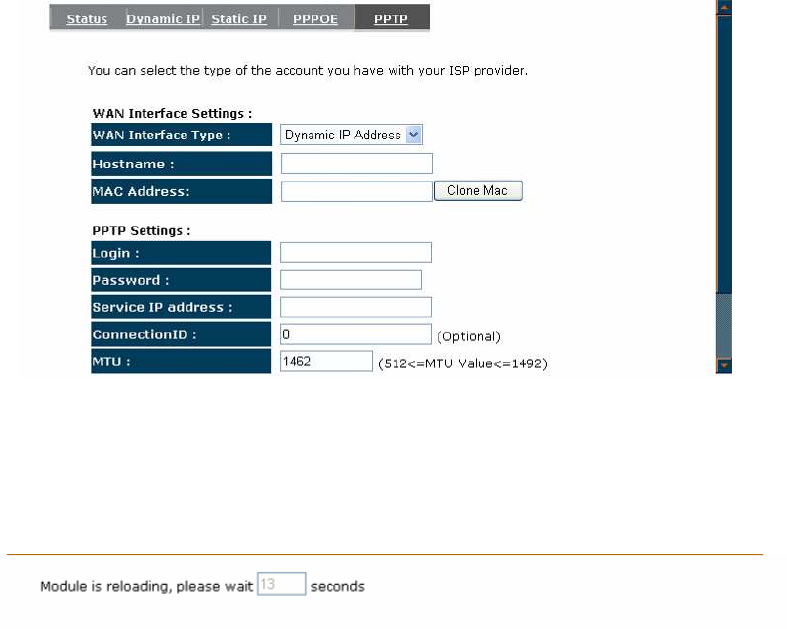The height and width of the screenshot is (629, 787).
Task: Select the PPTP tab
Action: click(x=391, y=19)
